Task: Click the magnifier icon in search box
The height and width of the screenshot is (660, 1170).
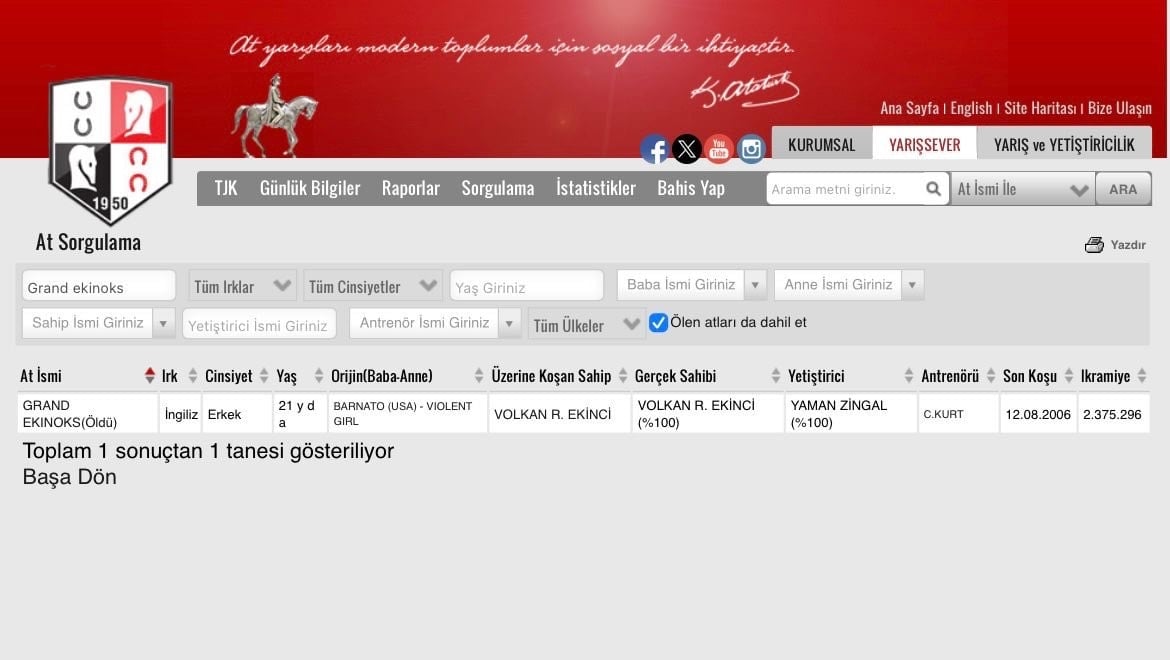Action: tap(933, 189)
